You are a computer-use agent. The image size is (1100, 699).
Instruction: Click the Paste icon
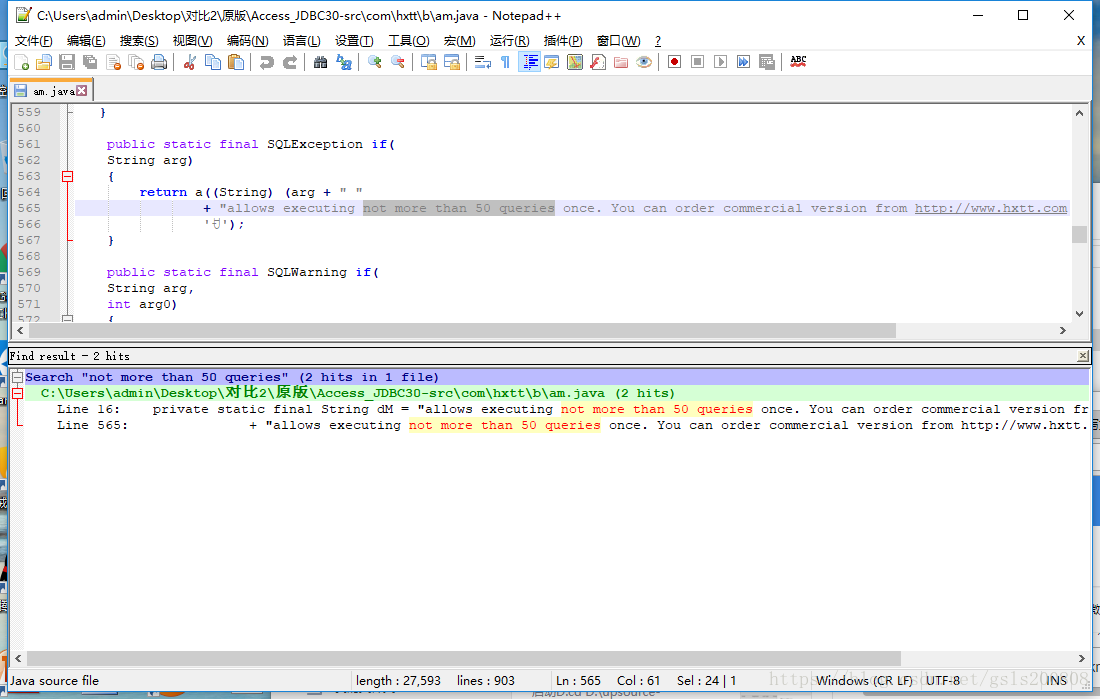(234, 61)
